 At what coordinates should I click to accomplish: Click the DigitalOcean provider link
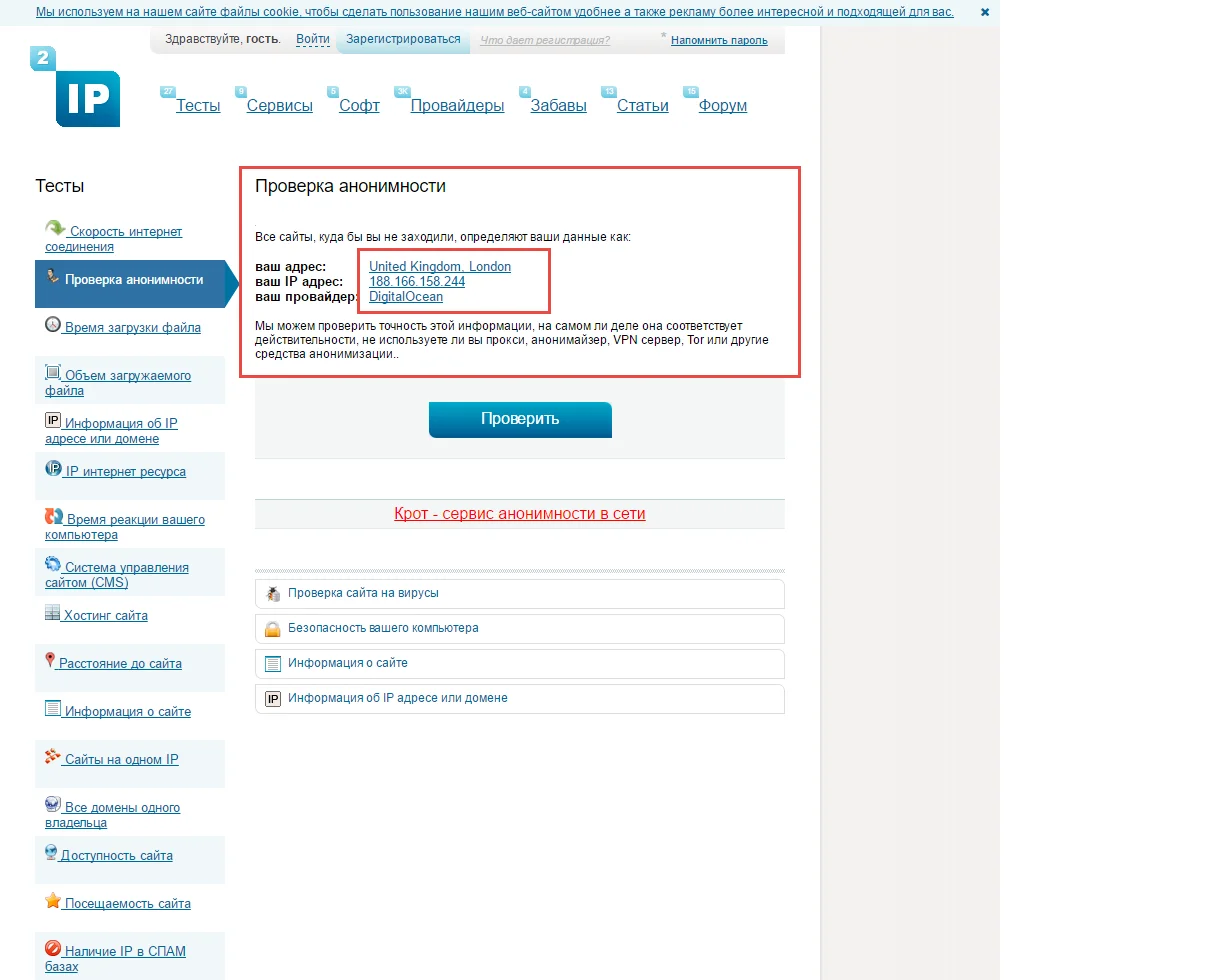coord(406,297)
